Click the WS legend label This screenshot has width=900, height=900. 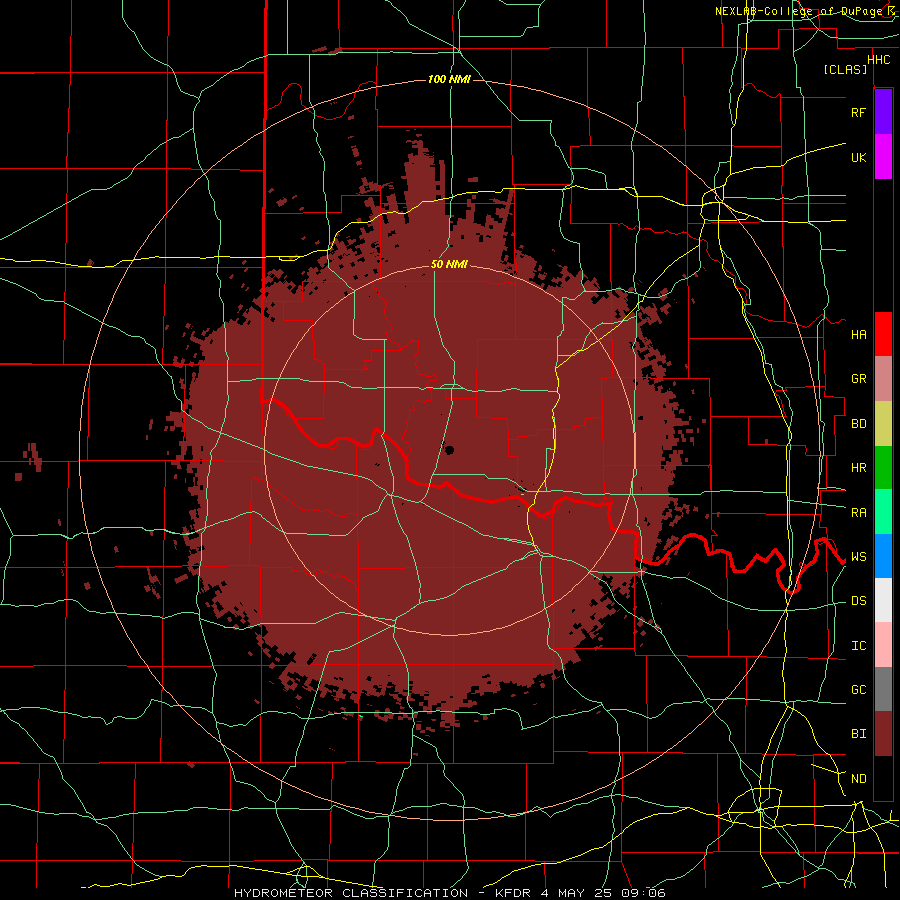858,556
